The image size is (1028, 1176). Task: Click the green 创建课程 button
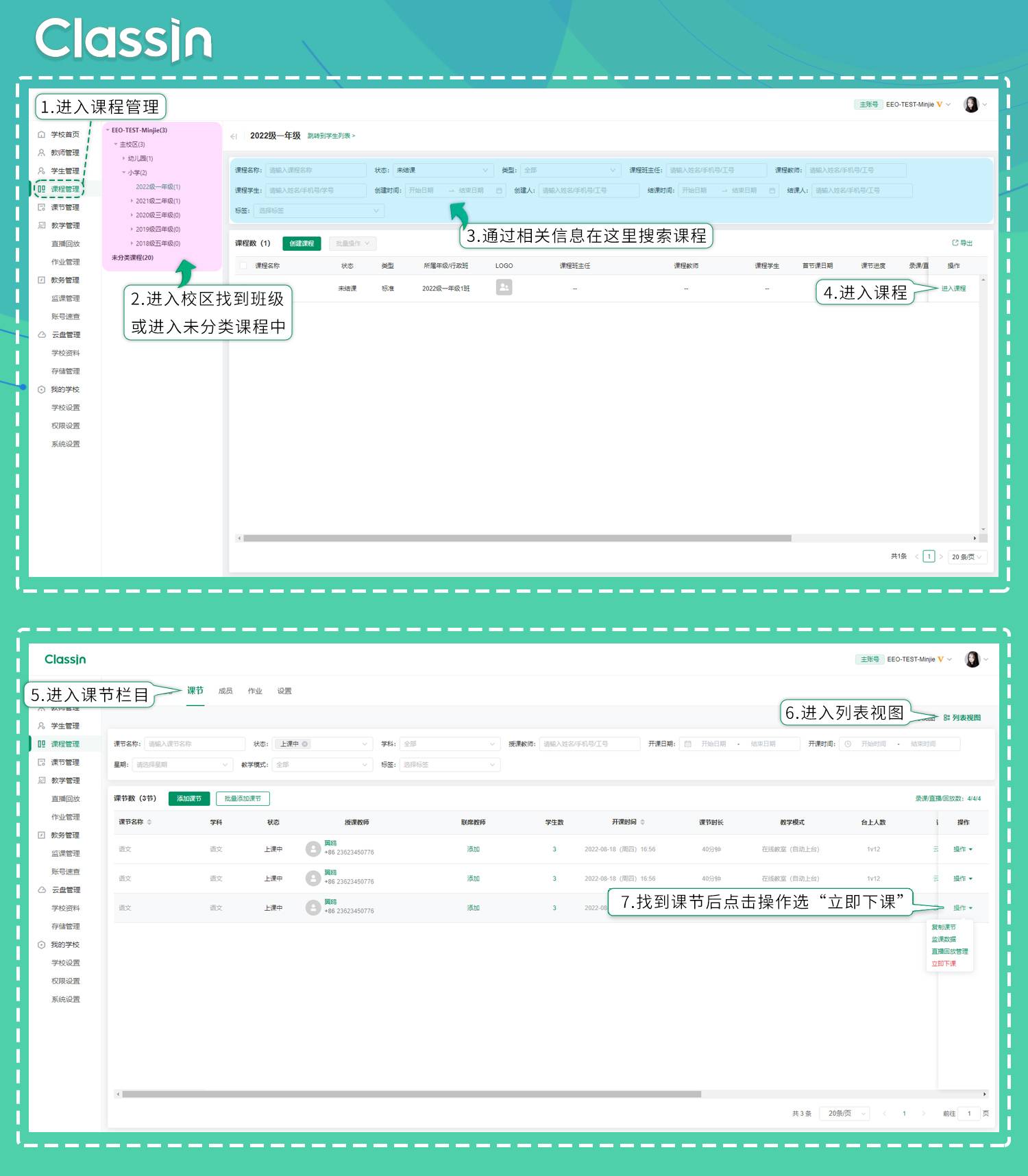pyautogui.click(x=302, y=243)
